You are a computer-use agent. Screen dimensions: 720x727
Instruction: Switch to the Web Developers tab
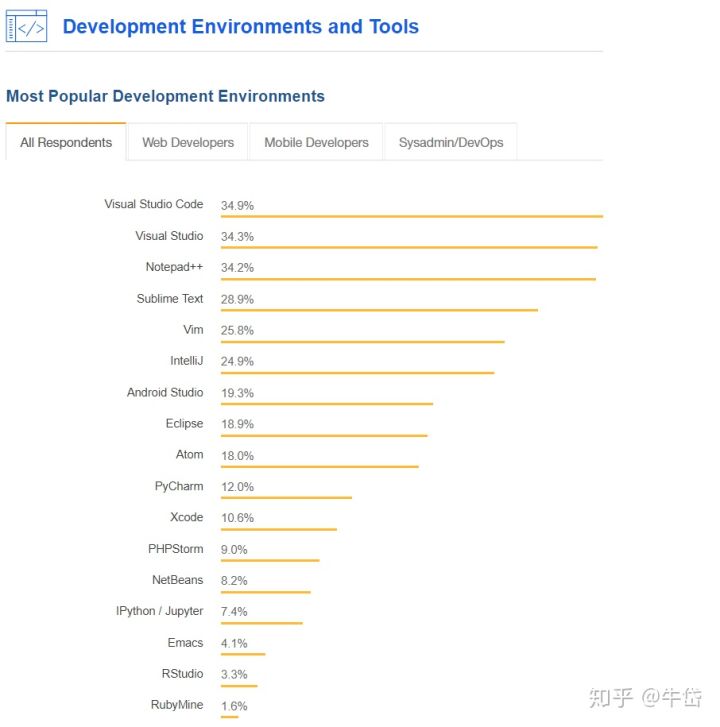[188, 142]
